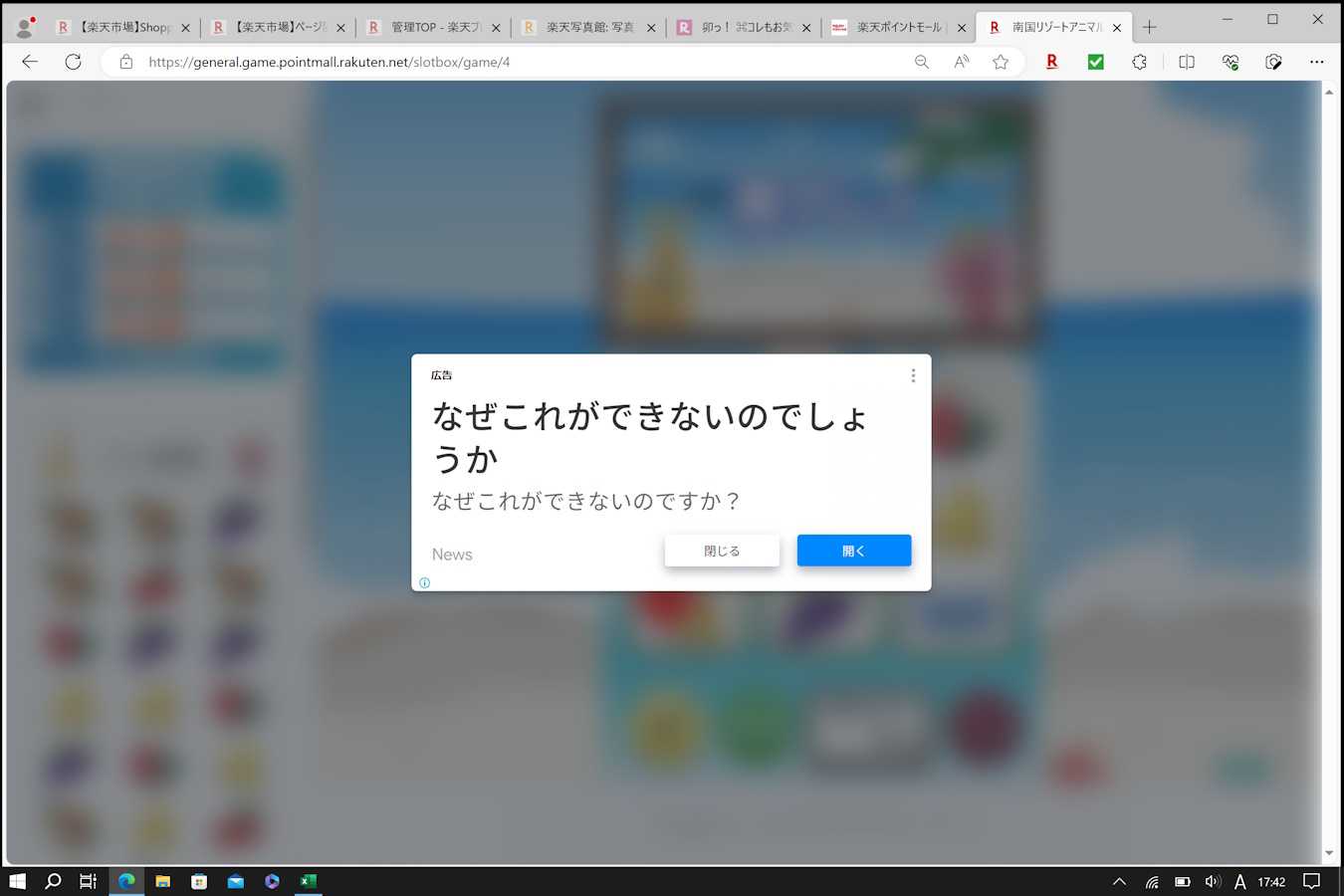Screen dimensions: 1344x896
Task: Open the ad options three-dot menu
Action: [x=913, y=375]
